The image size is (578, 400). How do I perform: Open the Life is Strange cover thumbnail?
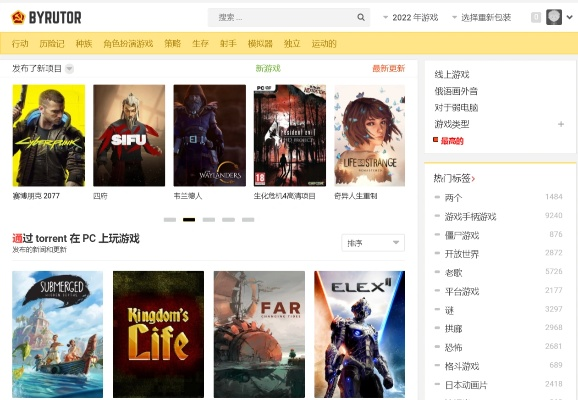(369, 135)
